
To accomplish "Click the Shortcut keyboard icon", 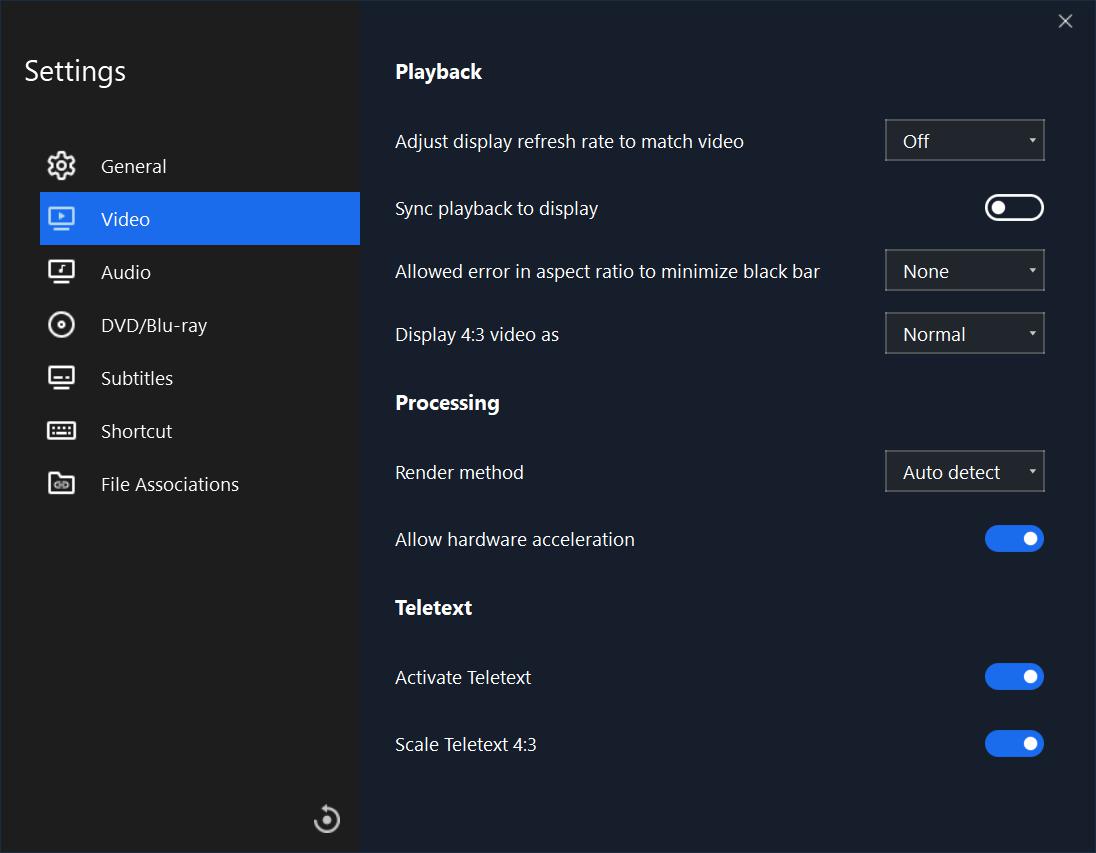I will click(x=62, y=431).
